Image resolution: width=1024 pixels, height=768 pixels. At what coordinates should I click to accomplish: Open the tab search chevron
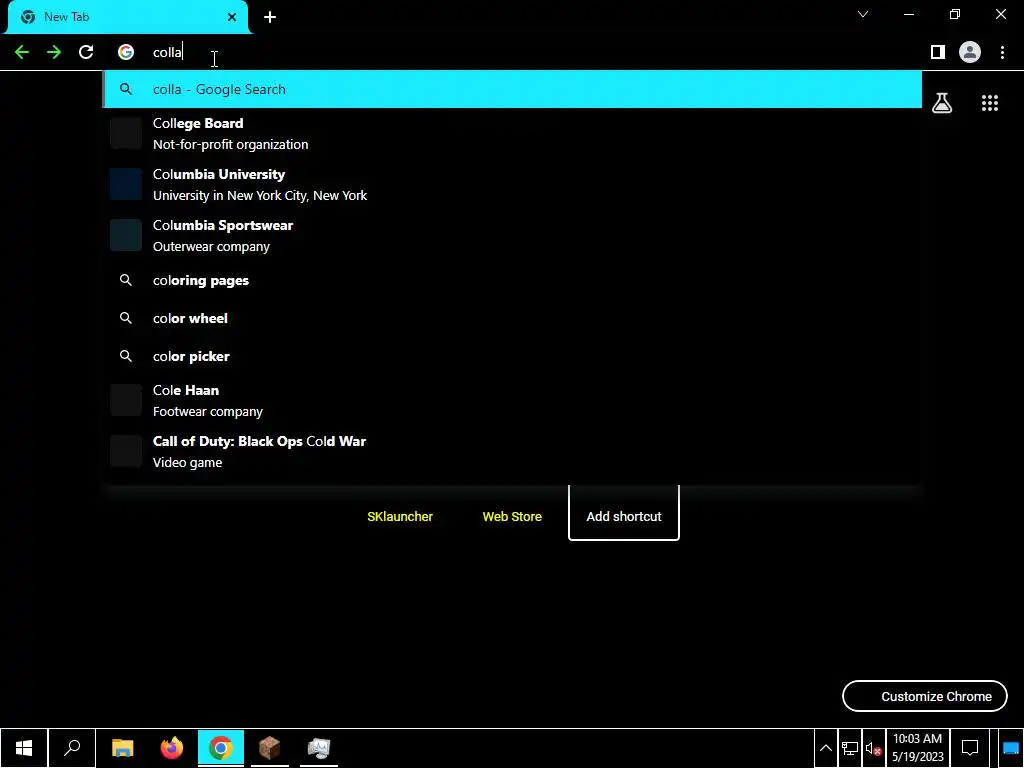[x=863, y=14]
